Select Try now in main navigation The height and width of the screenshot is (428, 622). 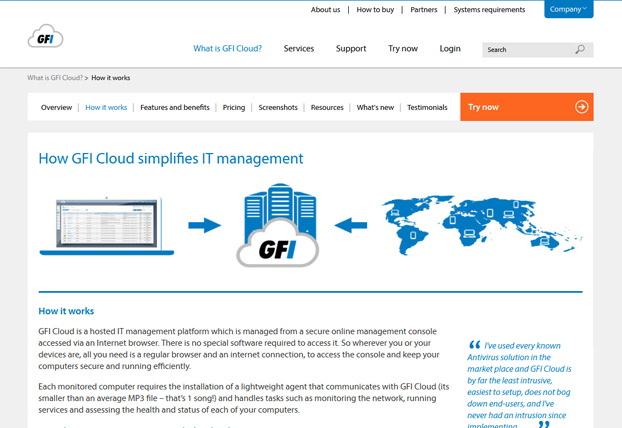pos(403,48)
